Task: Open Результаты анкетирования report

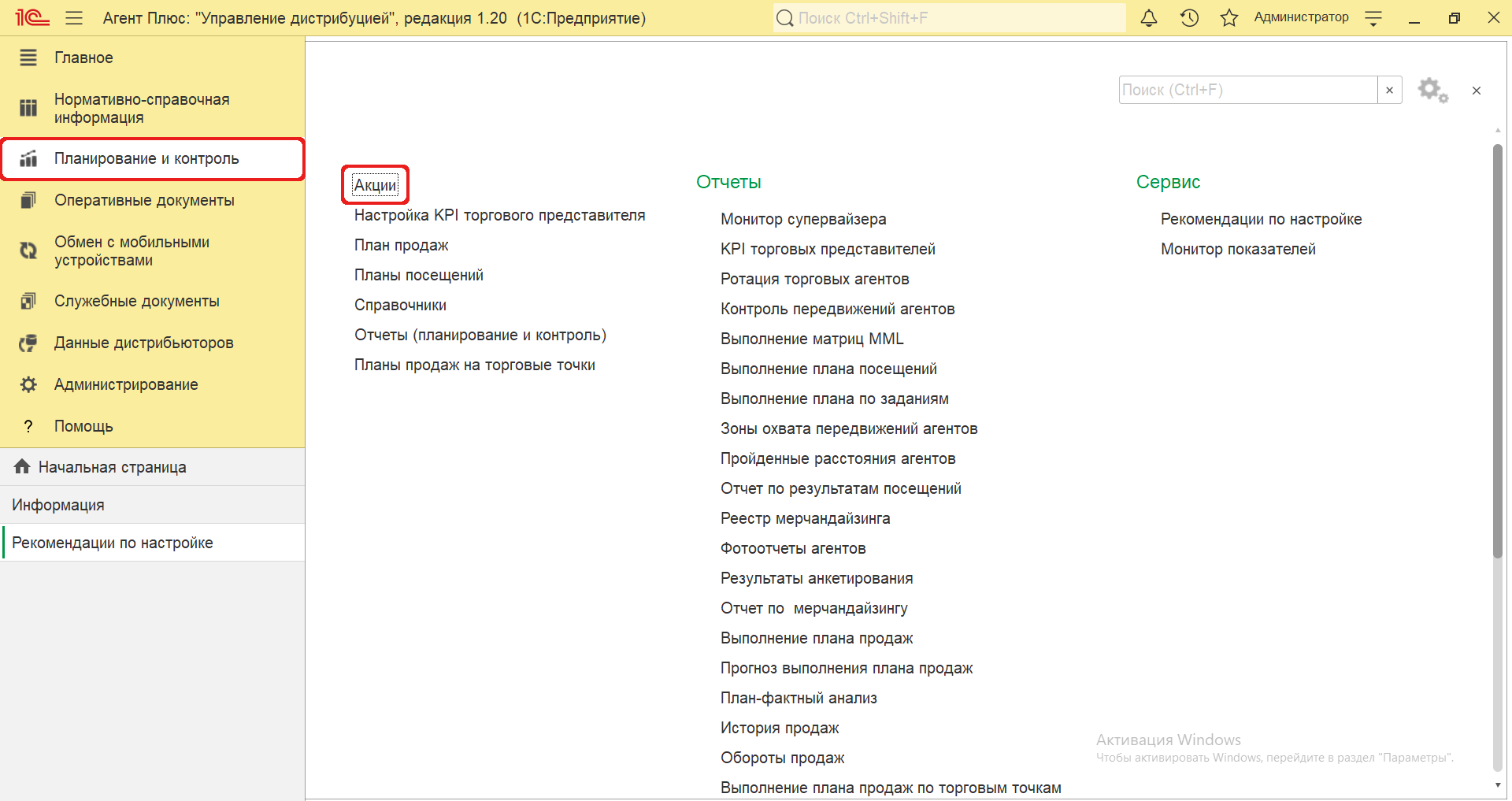Action: pos(817,578)
